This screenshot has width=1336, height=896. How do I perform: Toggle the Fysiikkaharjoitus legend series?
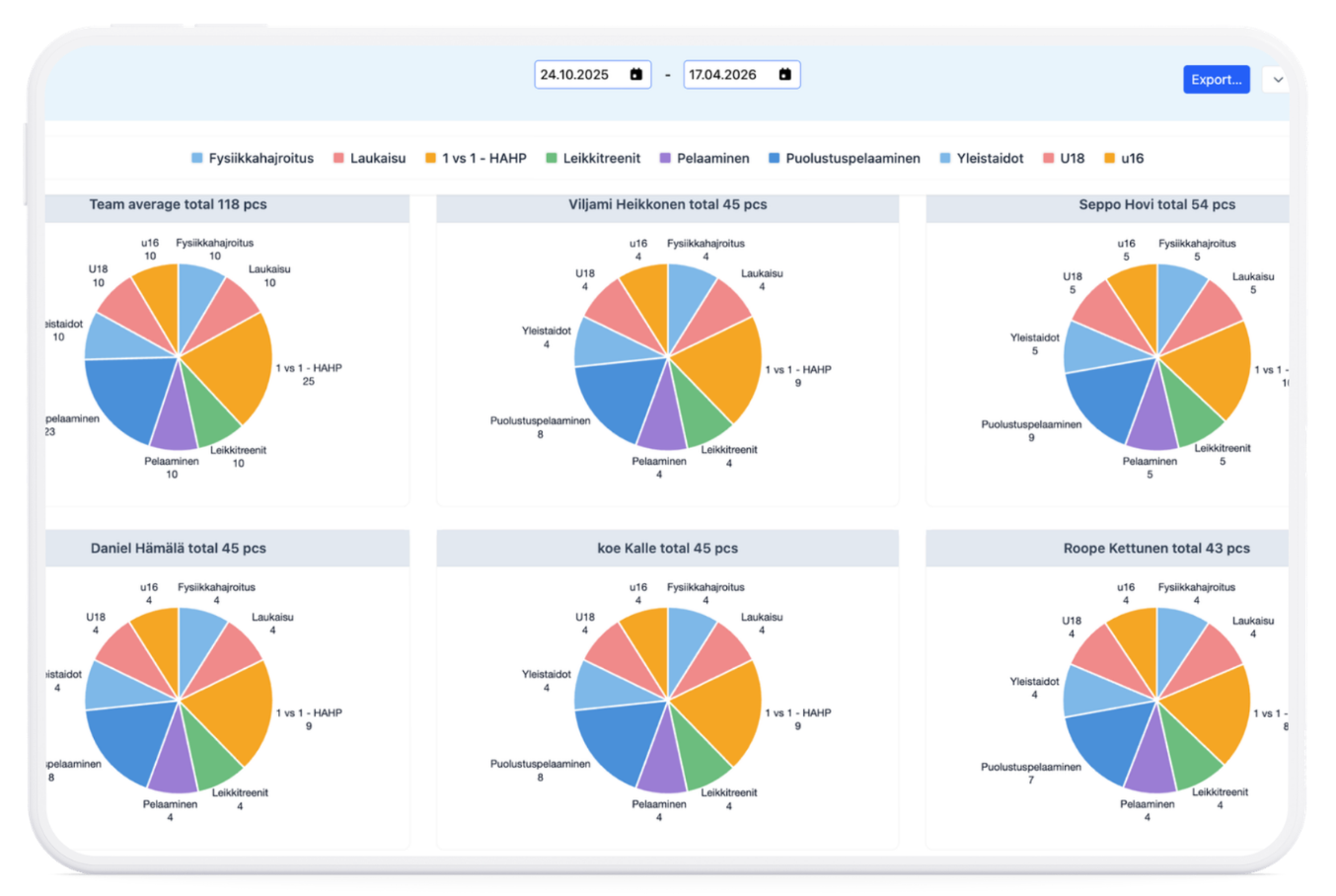tap(253, 158)
